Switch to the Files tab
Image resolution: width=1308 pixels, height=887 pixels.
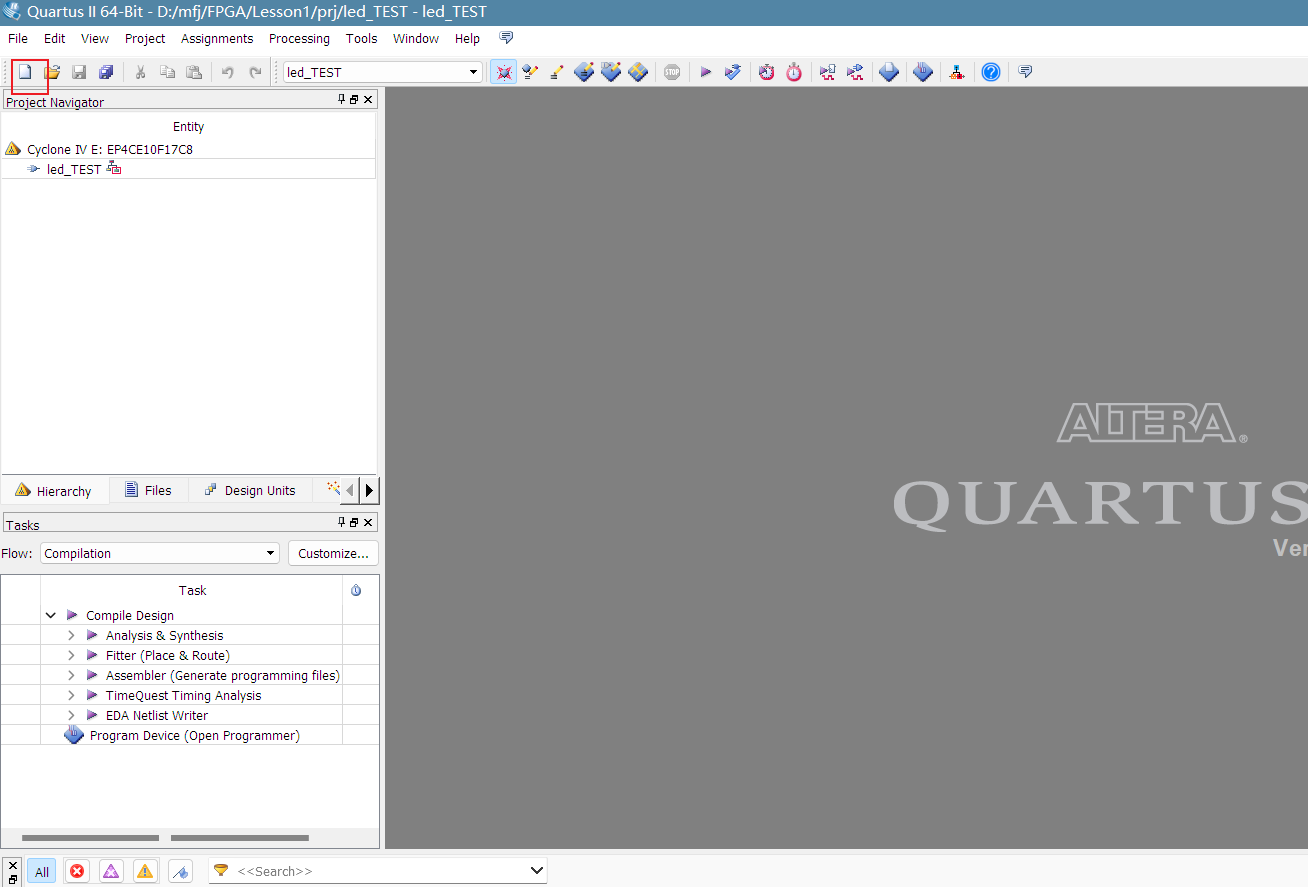pos(148,490)
